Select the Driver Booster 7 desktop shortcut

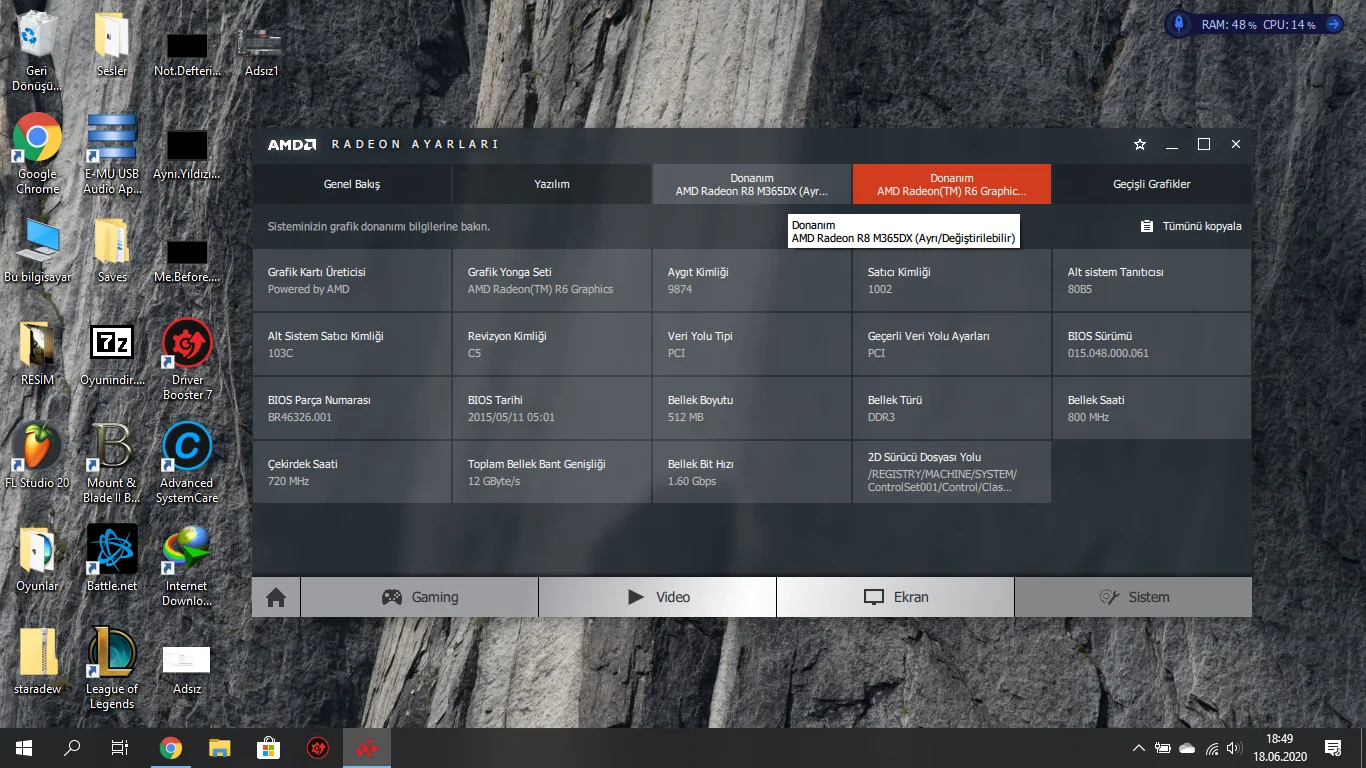click(187, 360)
